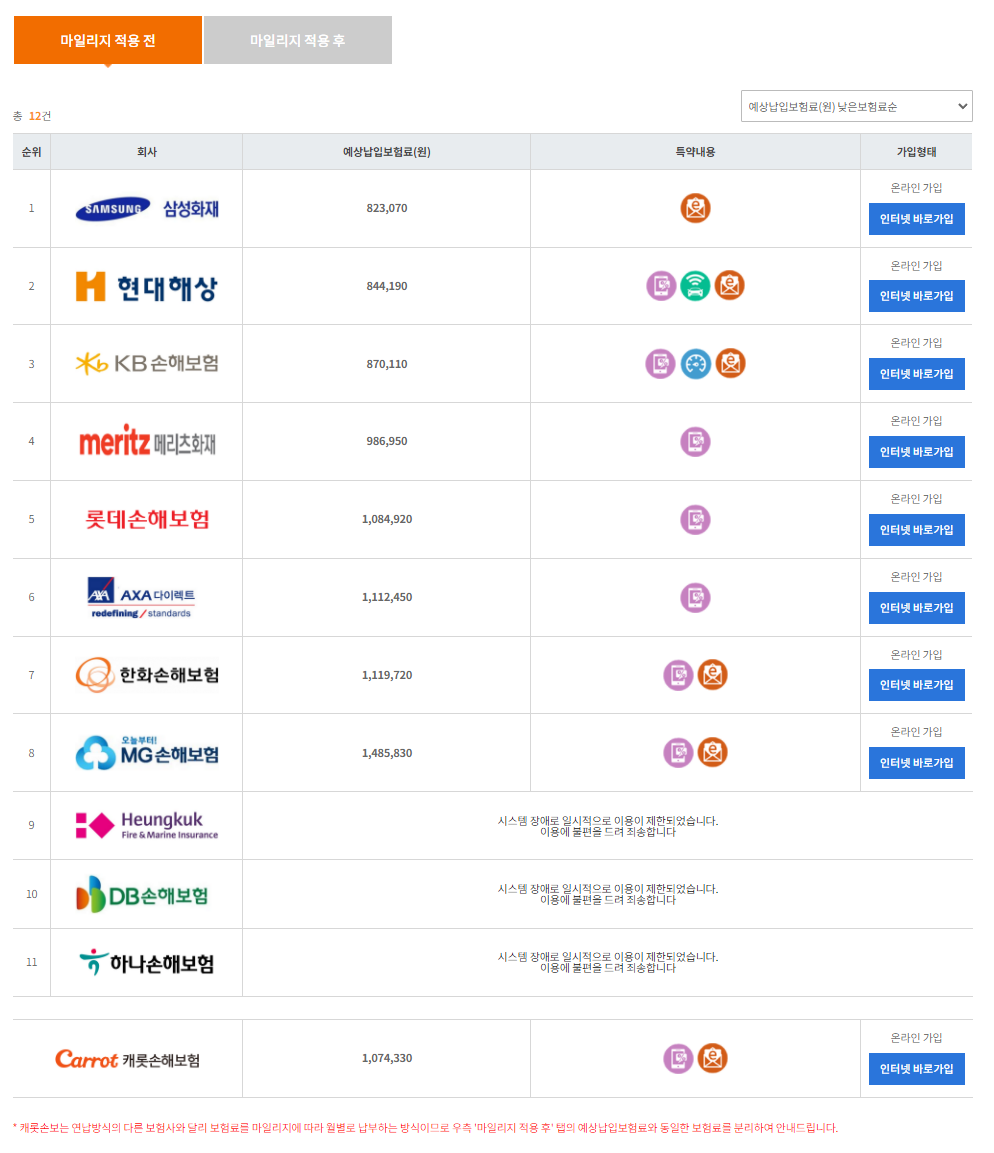
Task: Click the Carrot 캐롯손해보험 logo
Action: click(x=127, y=1060)
